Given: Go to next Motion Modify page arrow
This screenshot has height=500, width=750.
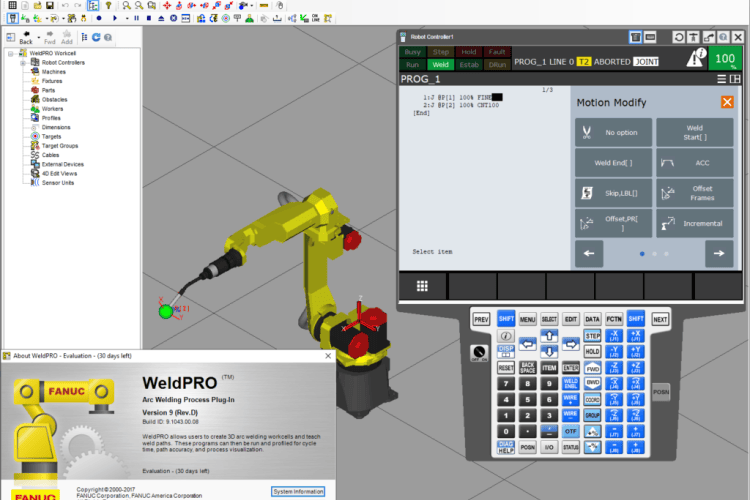Looking at the screenshot, I should pos(718,254).
